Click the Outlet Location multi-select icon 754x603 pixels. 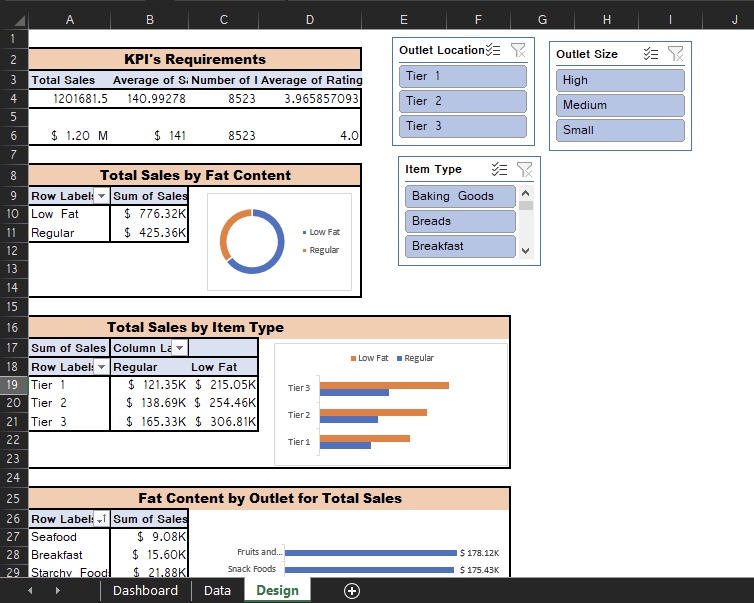tap(493, 50)
